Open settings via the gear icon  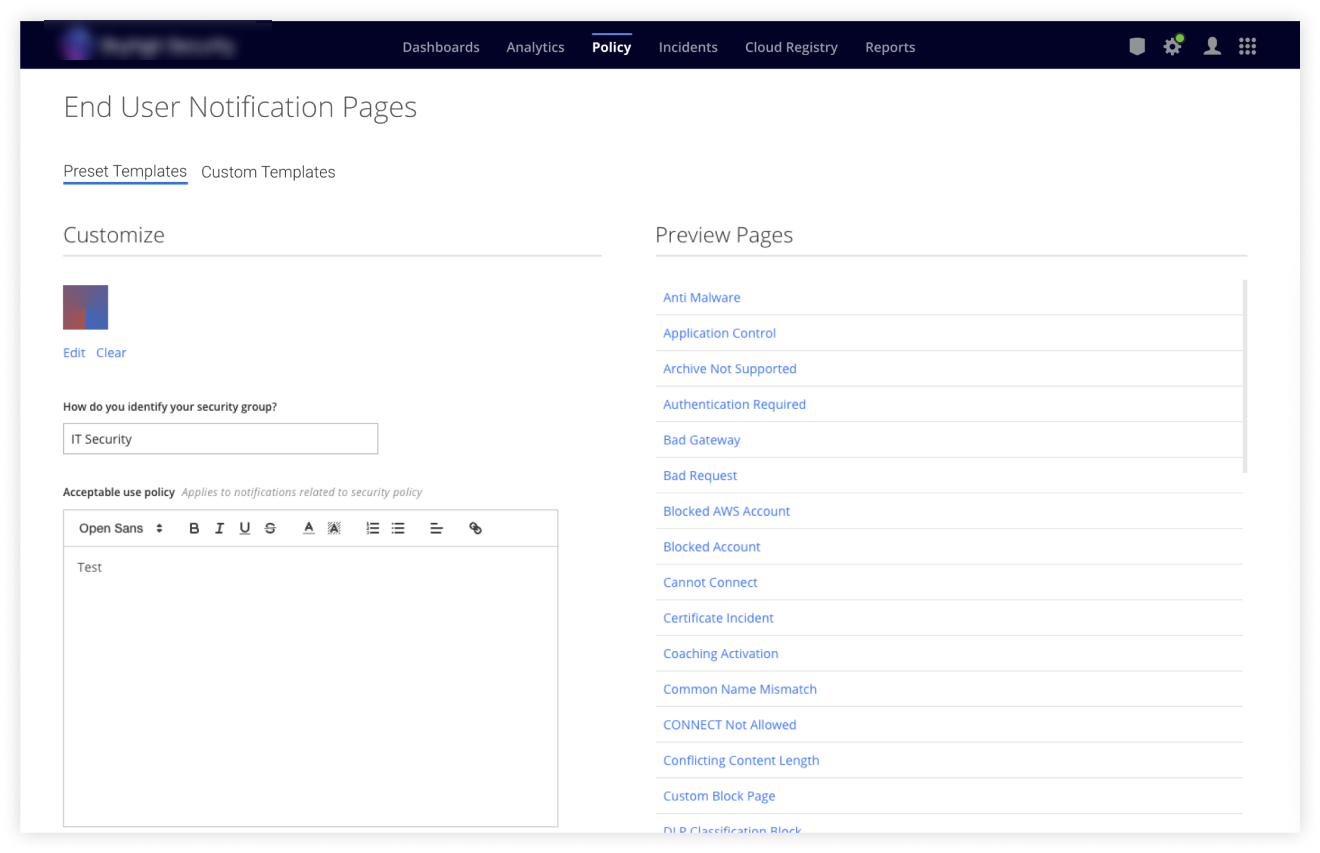point(1172,46)
